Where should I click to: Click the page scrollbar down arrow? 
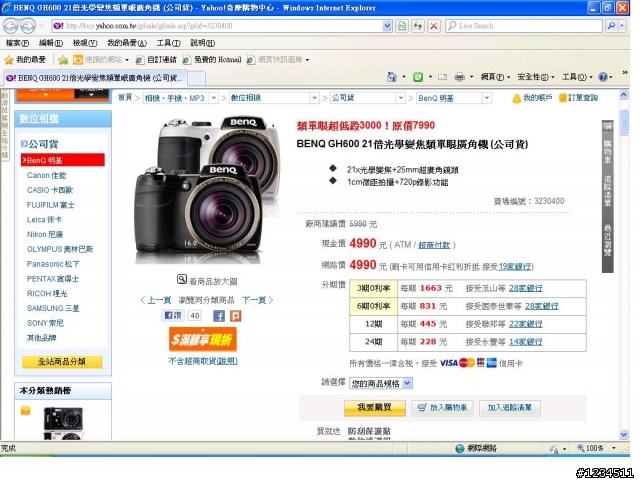click(624, 434)
